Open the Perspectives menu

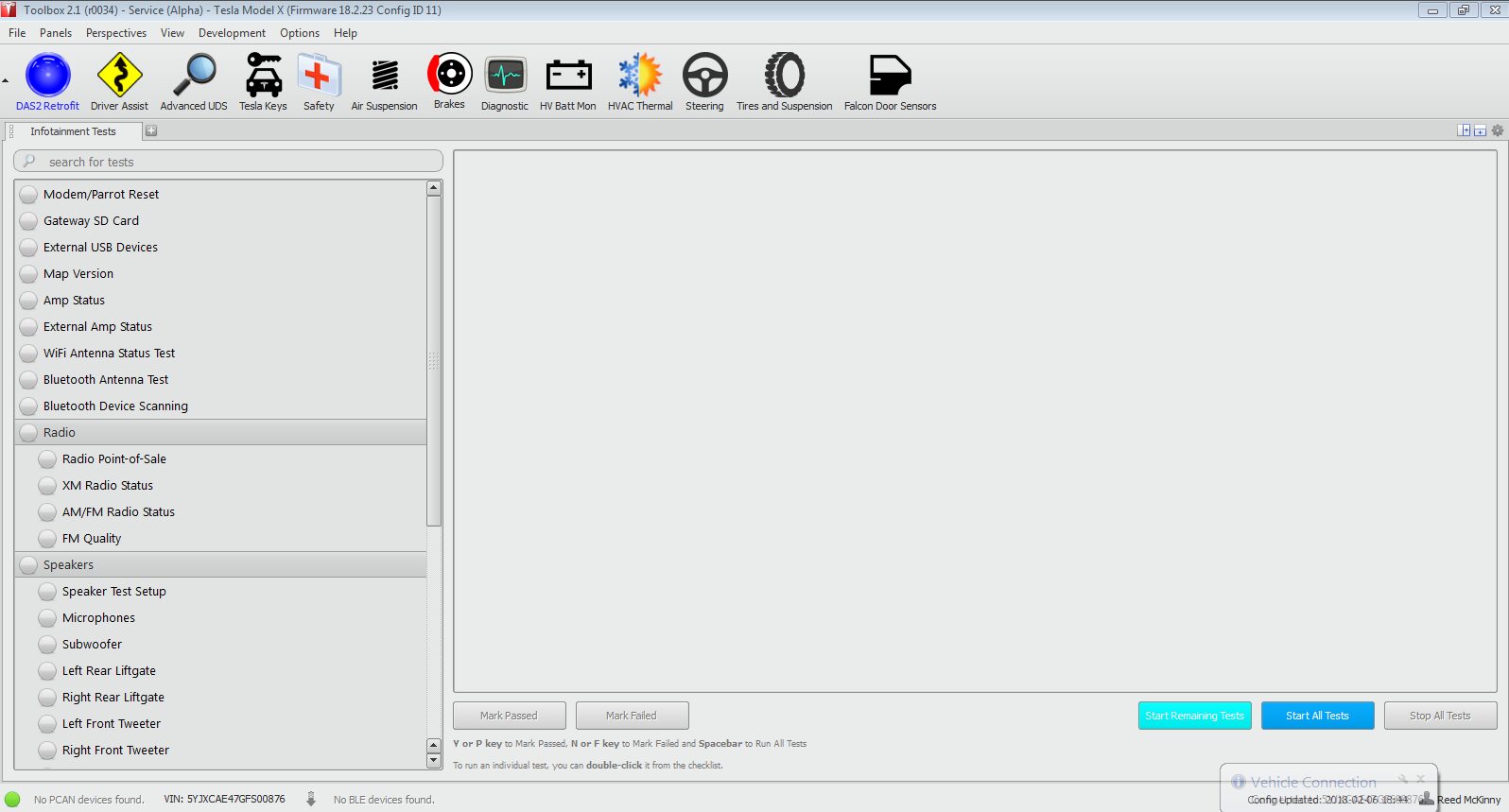point(115,33)
